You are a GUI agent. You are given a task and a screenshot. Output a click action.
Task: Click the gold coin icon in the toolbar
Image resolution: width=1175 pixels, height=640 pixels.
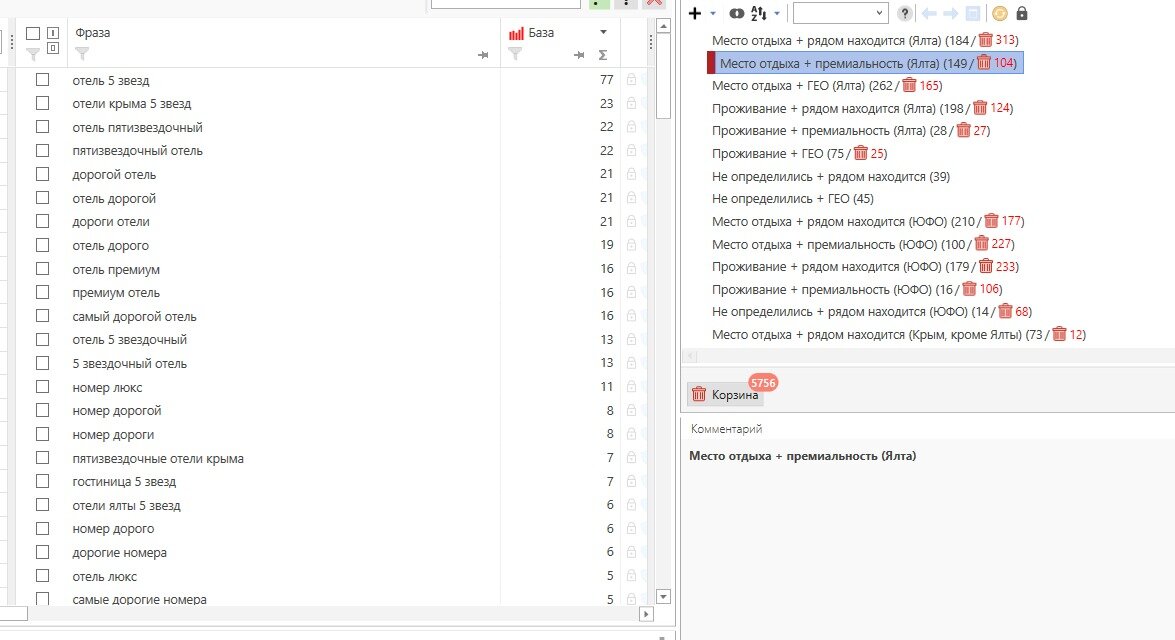click(1001, 13)
